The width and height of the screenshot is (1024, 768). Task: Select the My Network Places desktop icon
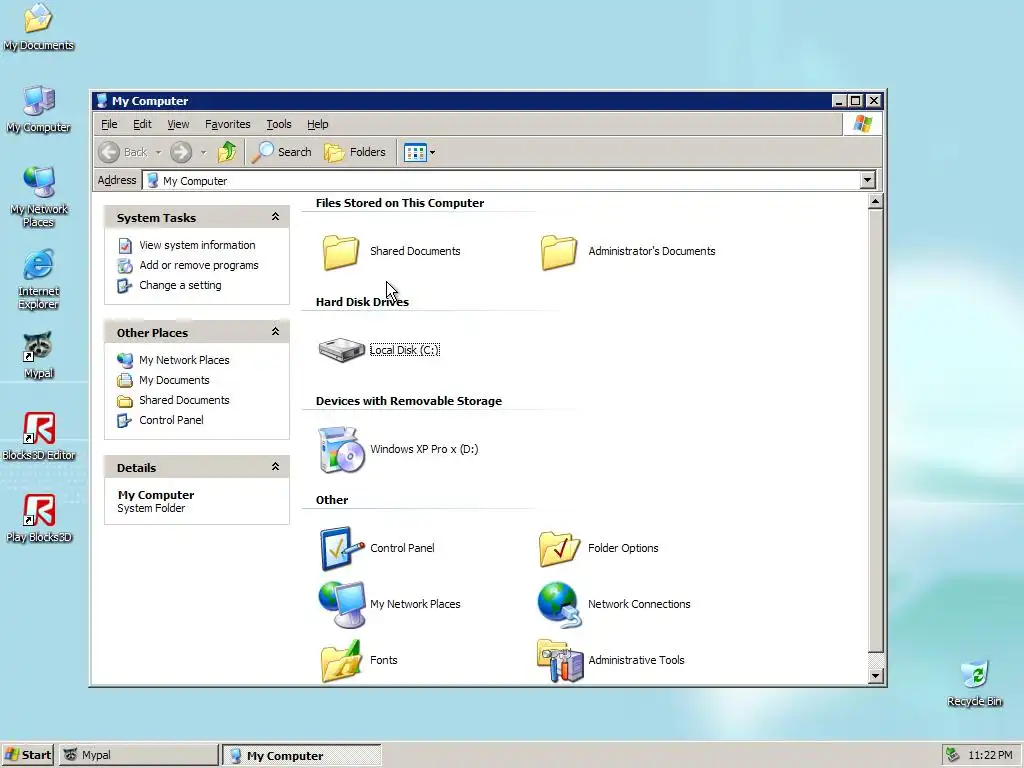[39, 197]
